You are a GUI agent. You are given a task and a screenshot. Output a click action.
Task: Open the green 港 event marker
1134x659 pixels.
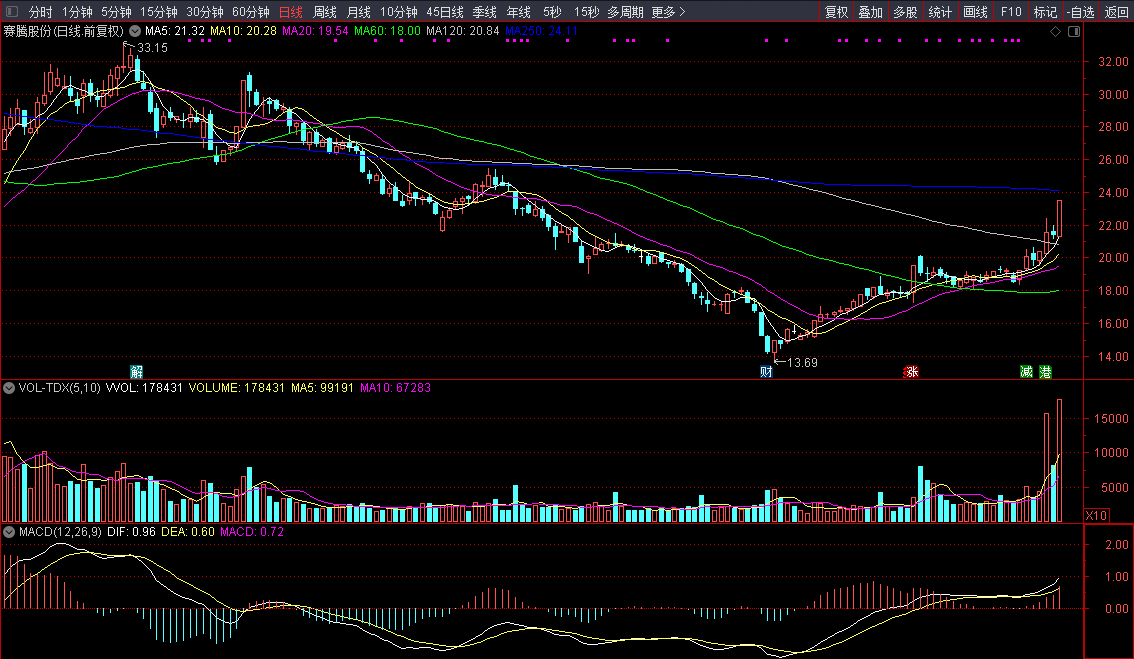click(x=1045, y=372)
